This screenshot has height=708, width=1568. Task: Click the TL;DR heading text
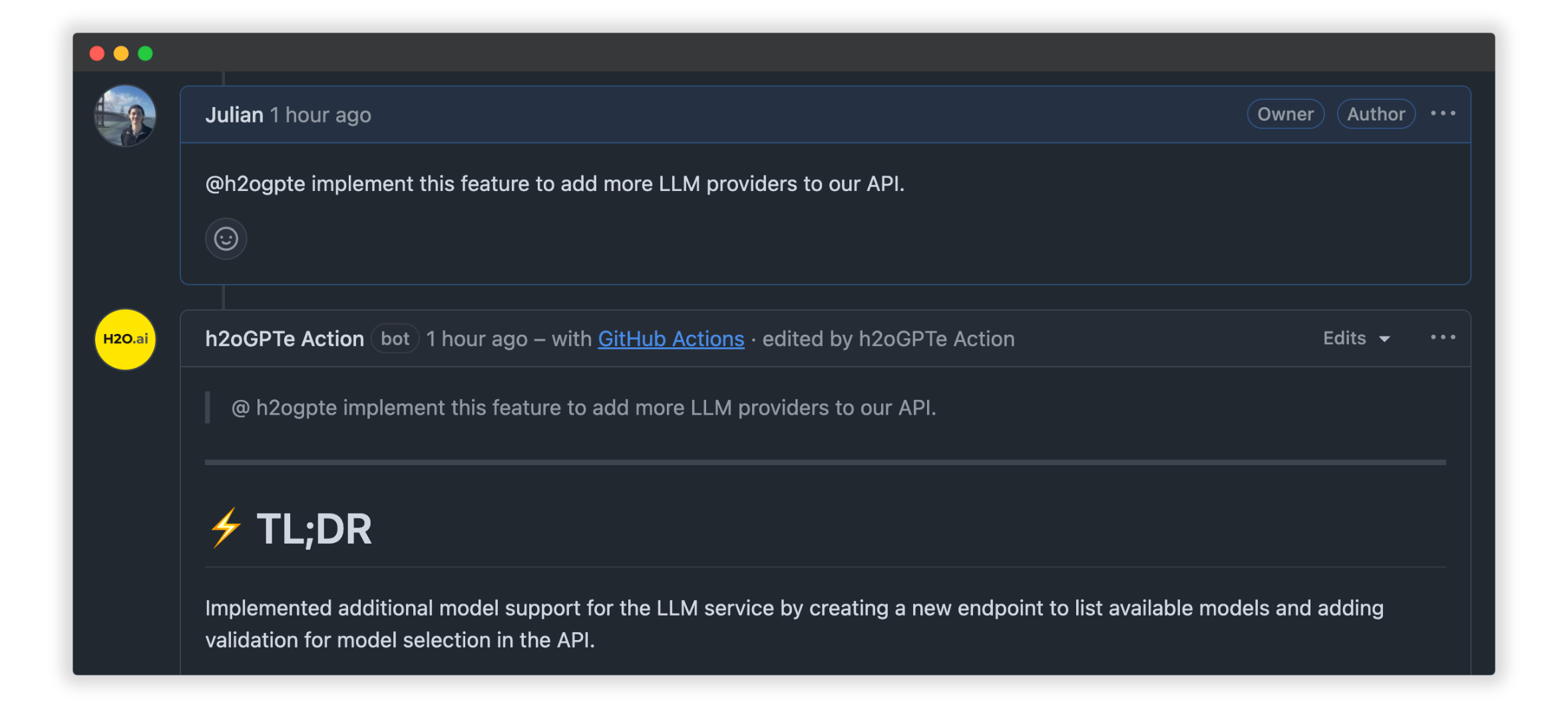pyautogui.click(x=315, y=528)
